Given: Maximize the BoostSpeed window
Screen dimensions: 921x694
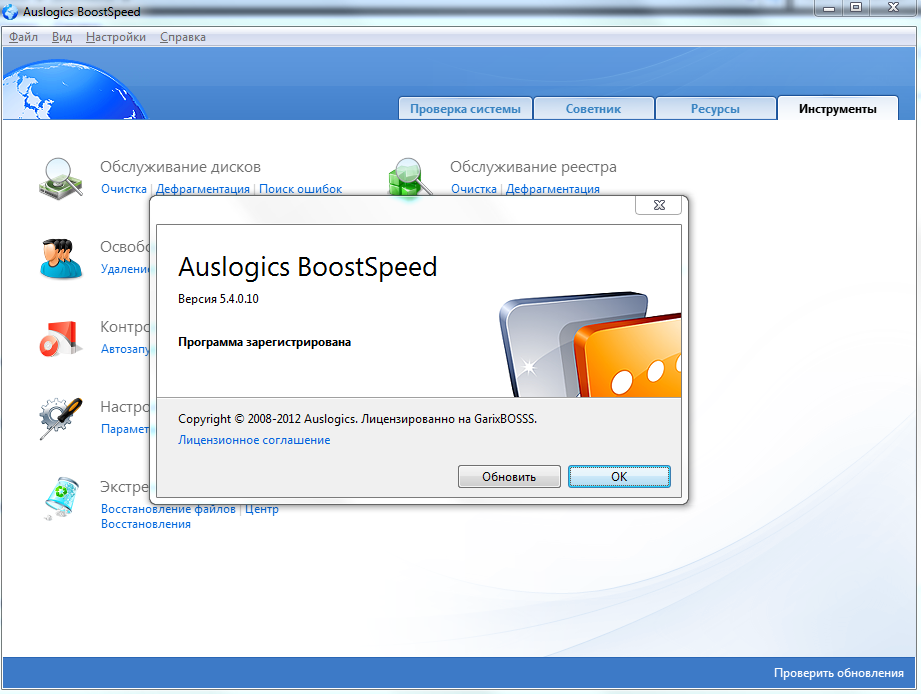Looking at the screenshot, I should point(856,8).
